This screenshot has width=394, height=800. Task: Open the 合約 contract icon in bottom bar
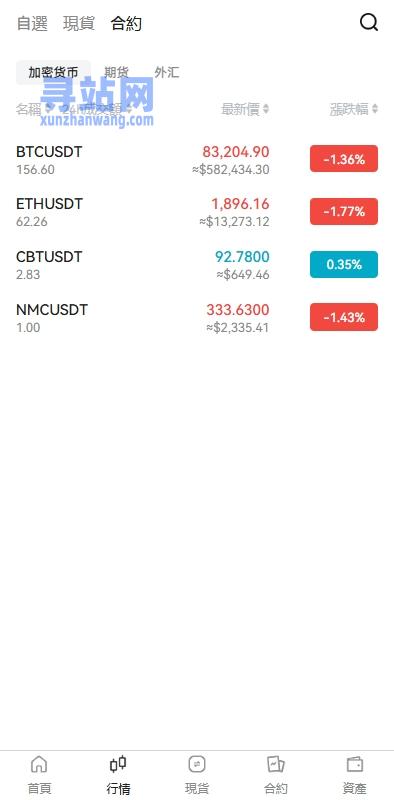pos(276,764)
